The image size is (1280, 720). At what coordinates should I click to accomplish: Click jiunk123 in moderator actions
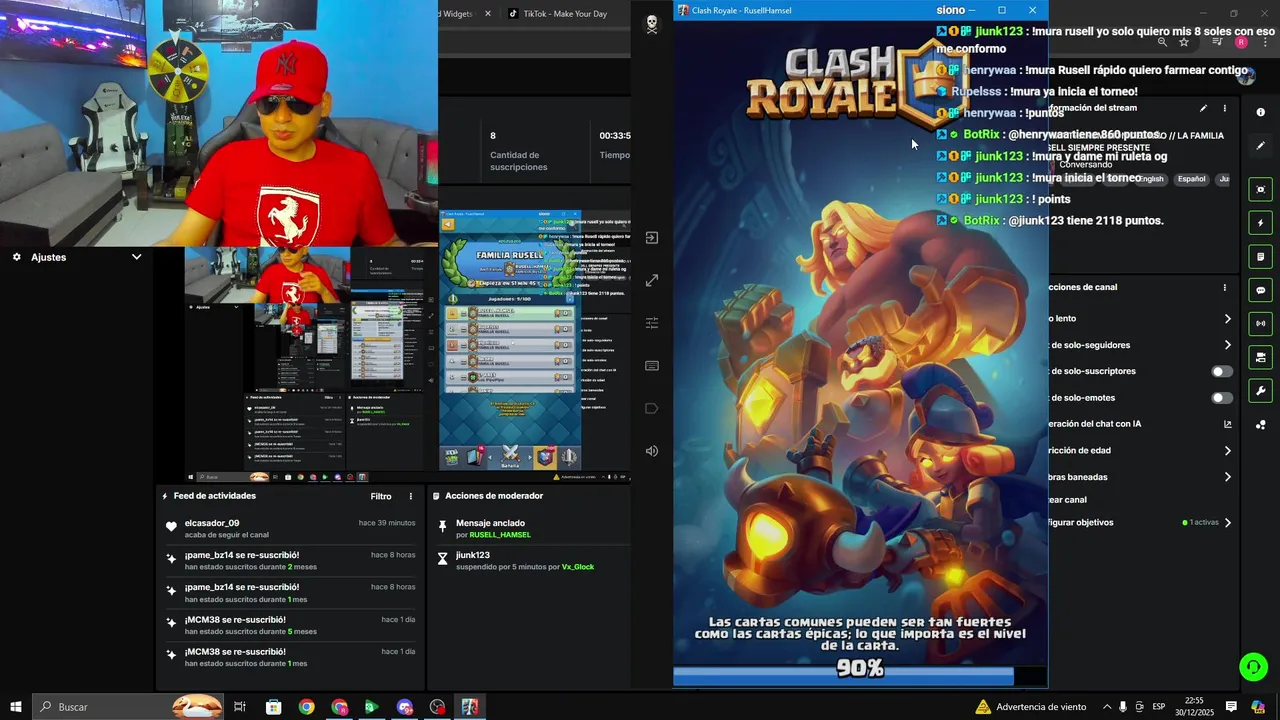473,555
